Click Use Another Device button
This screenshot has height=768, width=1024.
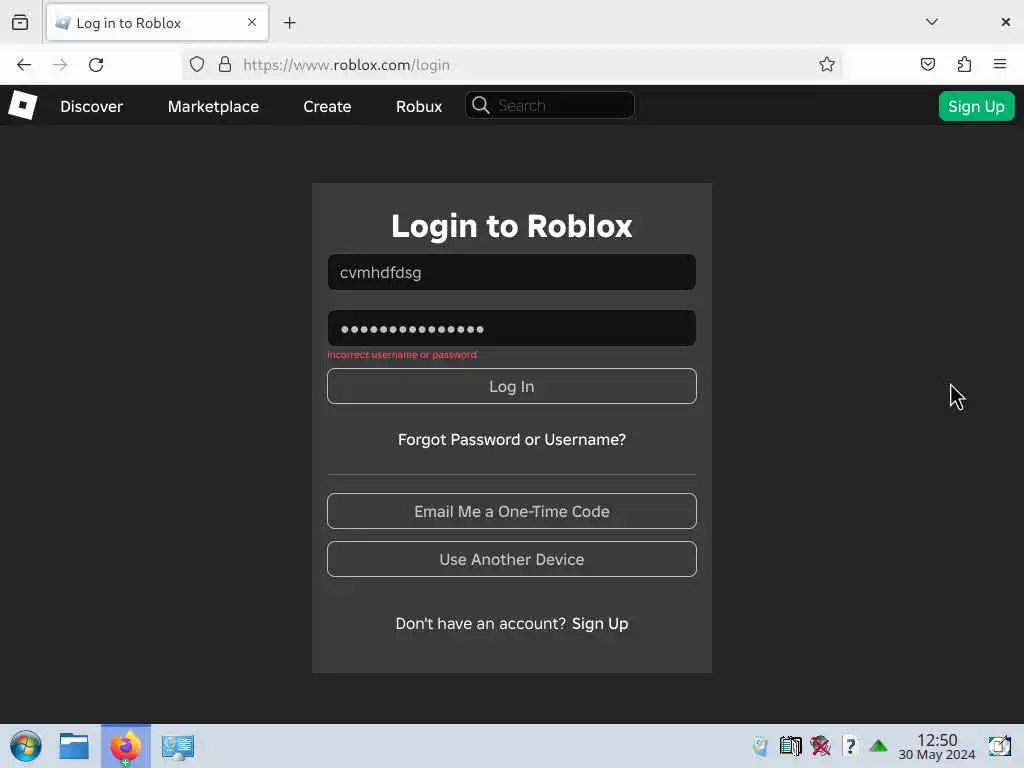512,559
